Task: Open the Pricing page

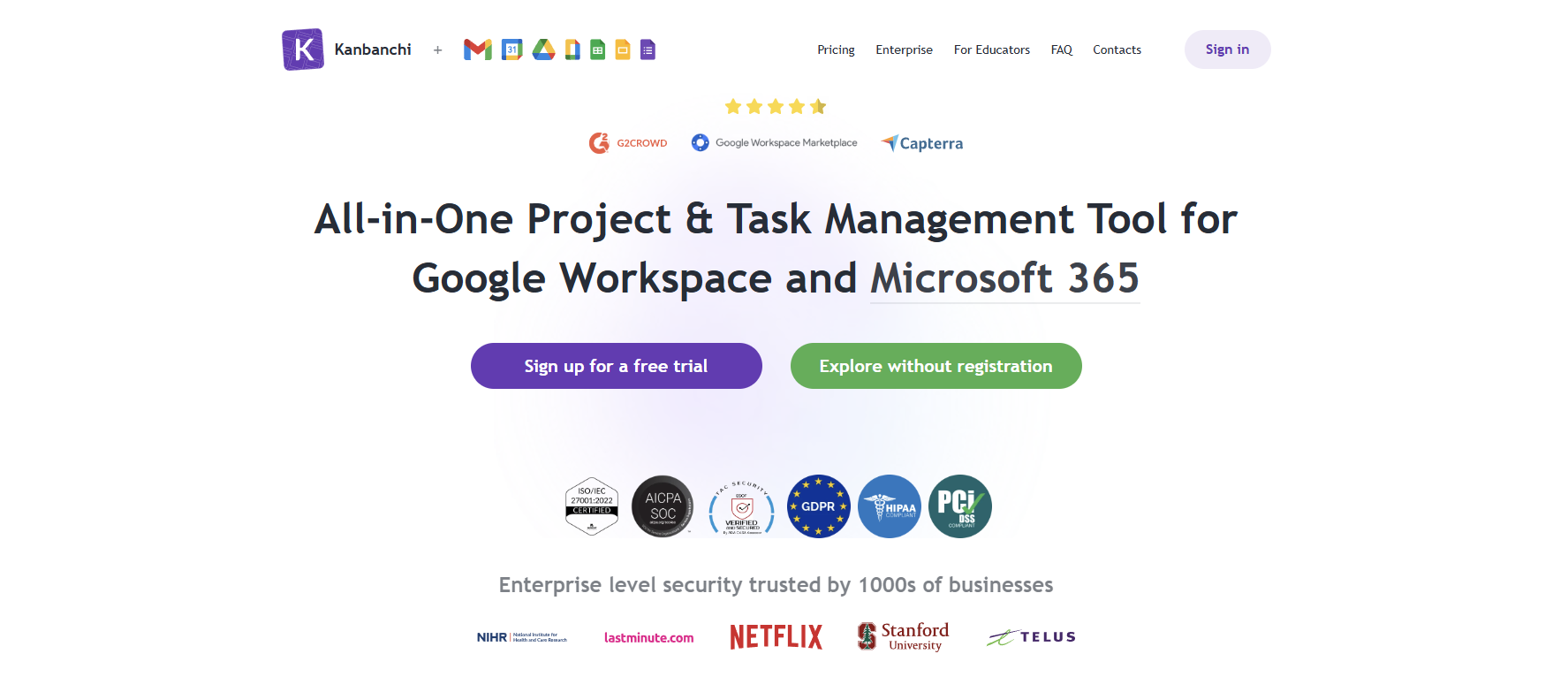Action: [x=836, y=49]
